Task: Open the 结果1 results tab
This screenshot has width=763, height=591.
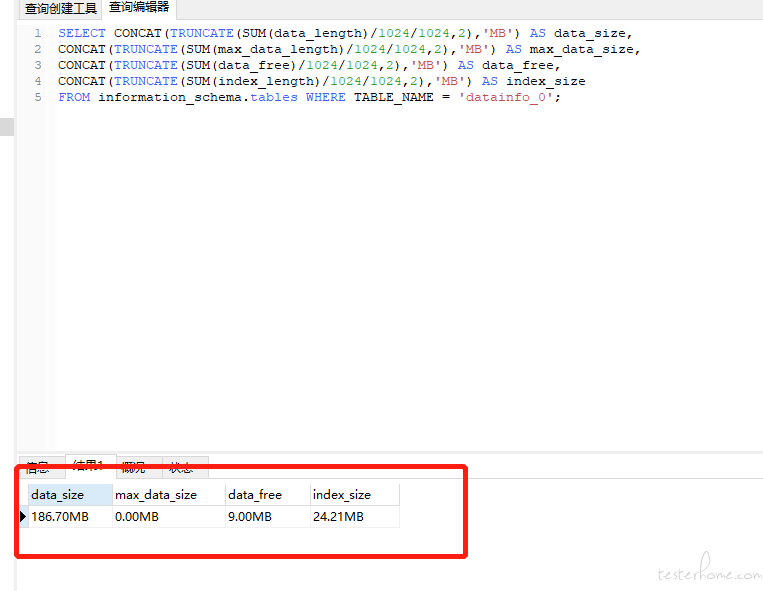Action: 91,466
